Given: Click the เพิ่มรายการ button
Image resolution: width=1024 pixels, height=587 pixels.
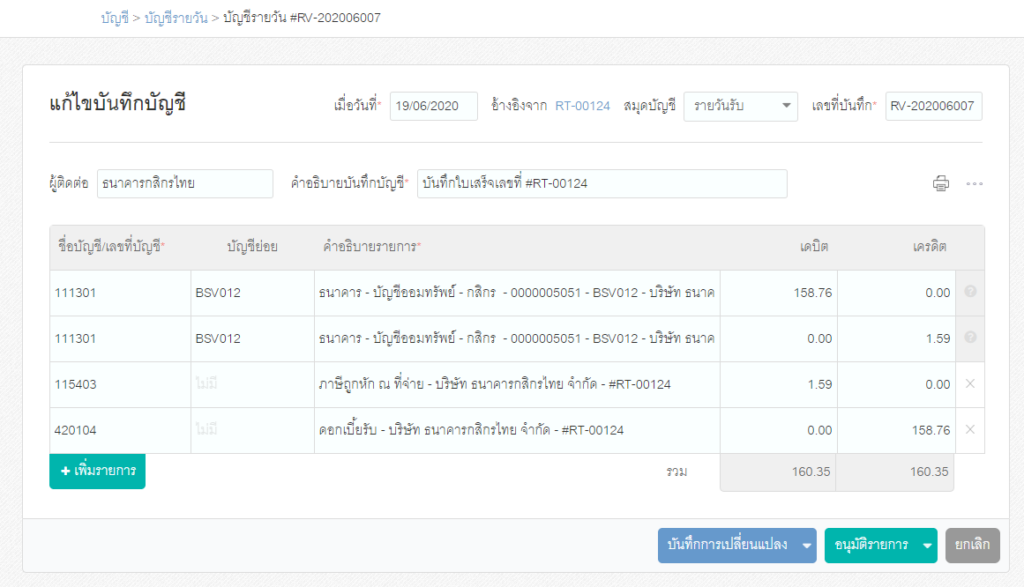Looking at the screenshot, I should (x=97, y=471).
